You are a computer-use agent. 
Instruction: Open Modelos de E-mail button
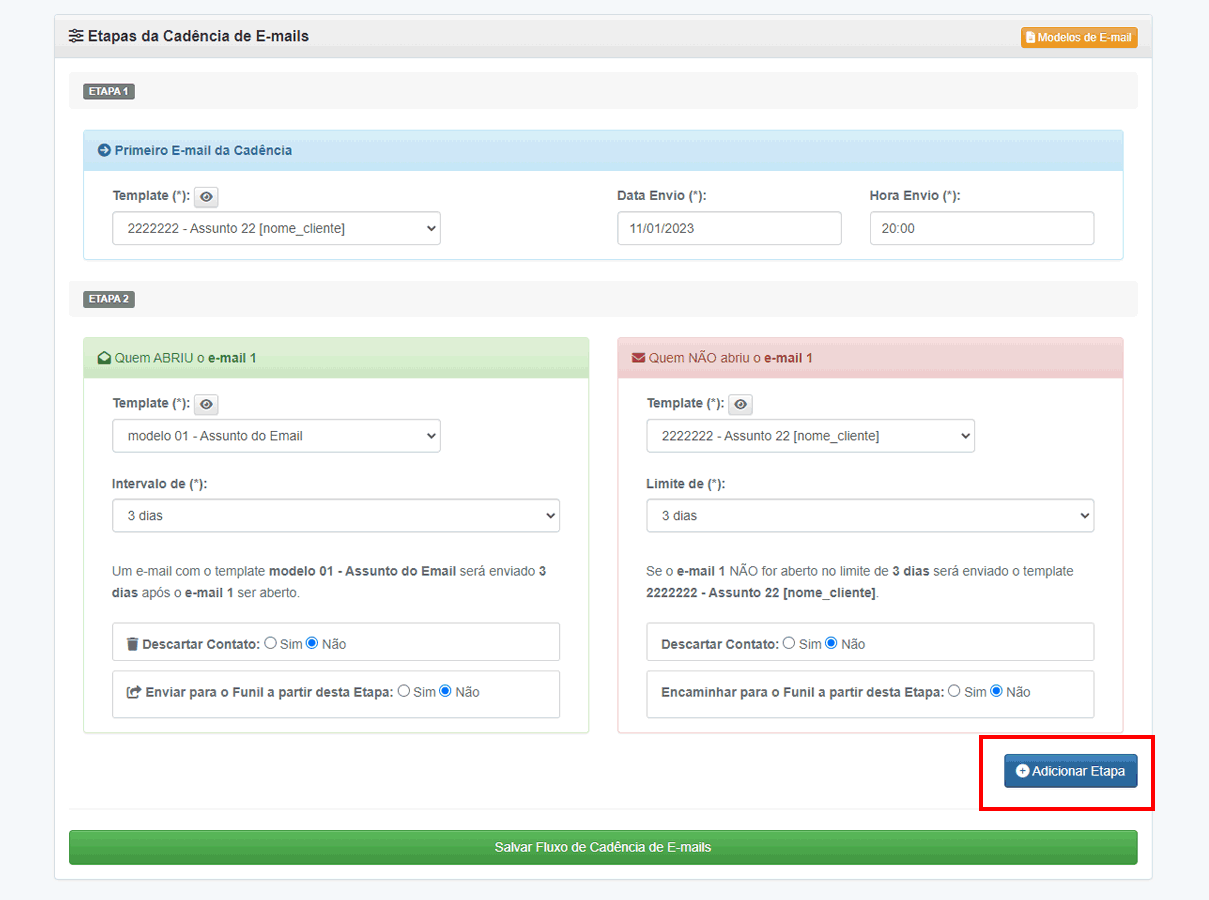click(x=1079, y=37)
